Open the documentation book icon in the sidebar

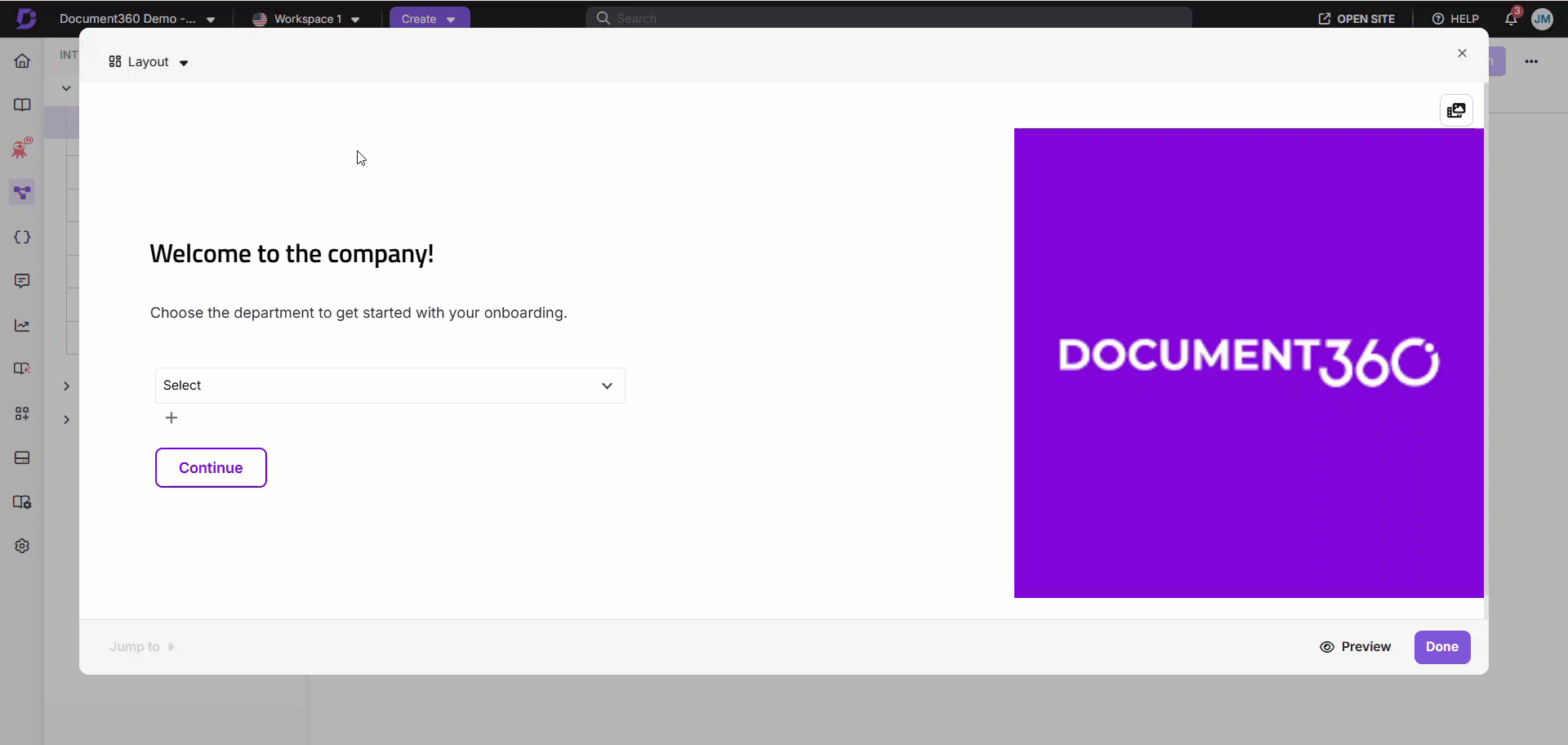pos(22,105)
